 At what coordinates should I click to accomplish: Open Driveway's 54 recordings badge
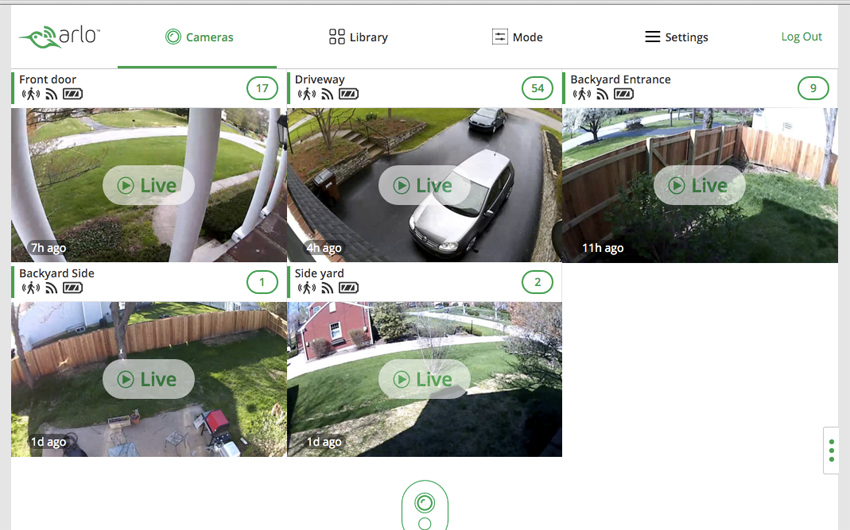coord(537,88)
